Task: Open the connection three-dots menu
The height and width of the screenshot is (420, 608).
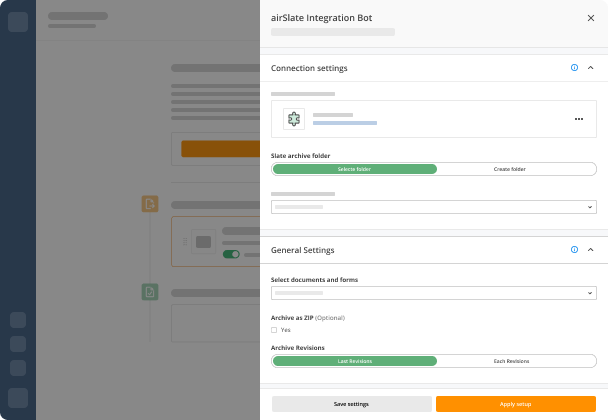Action: (x=579, y=119)
